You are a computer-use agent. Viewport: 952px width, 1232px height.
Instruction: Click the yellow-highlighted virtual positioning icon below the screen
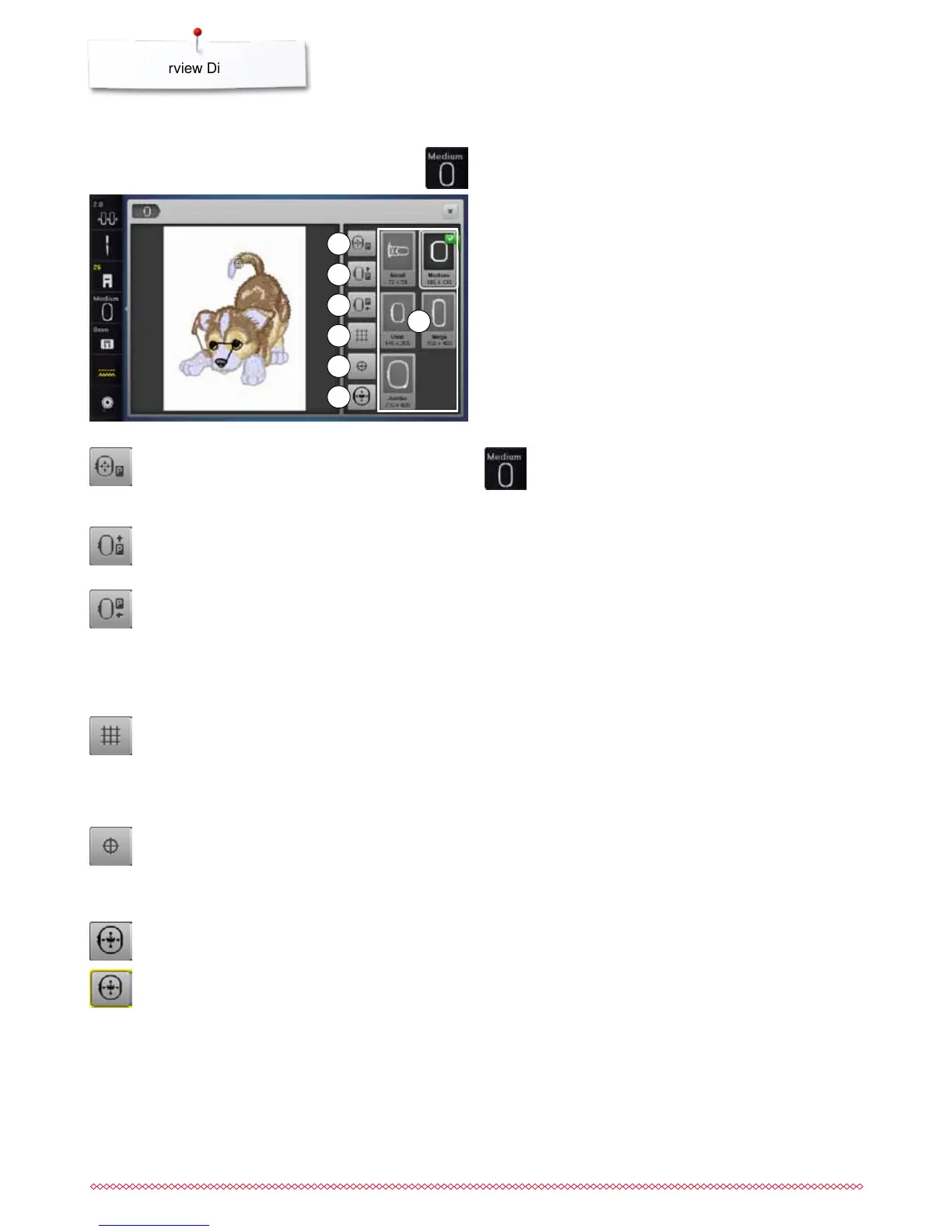pos(110,989)
